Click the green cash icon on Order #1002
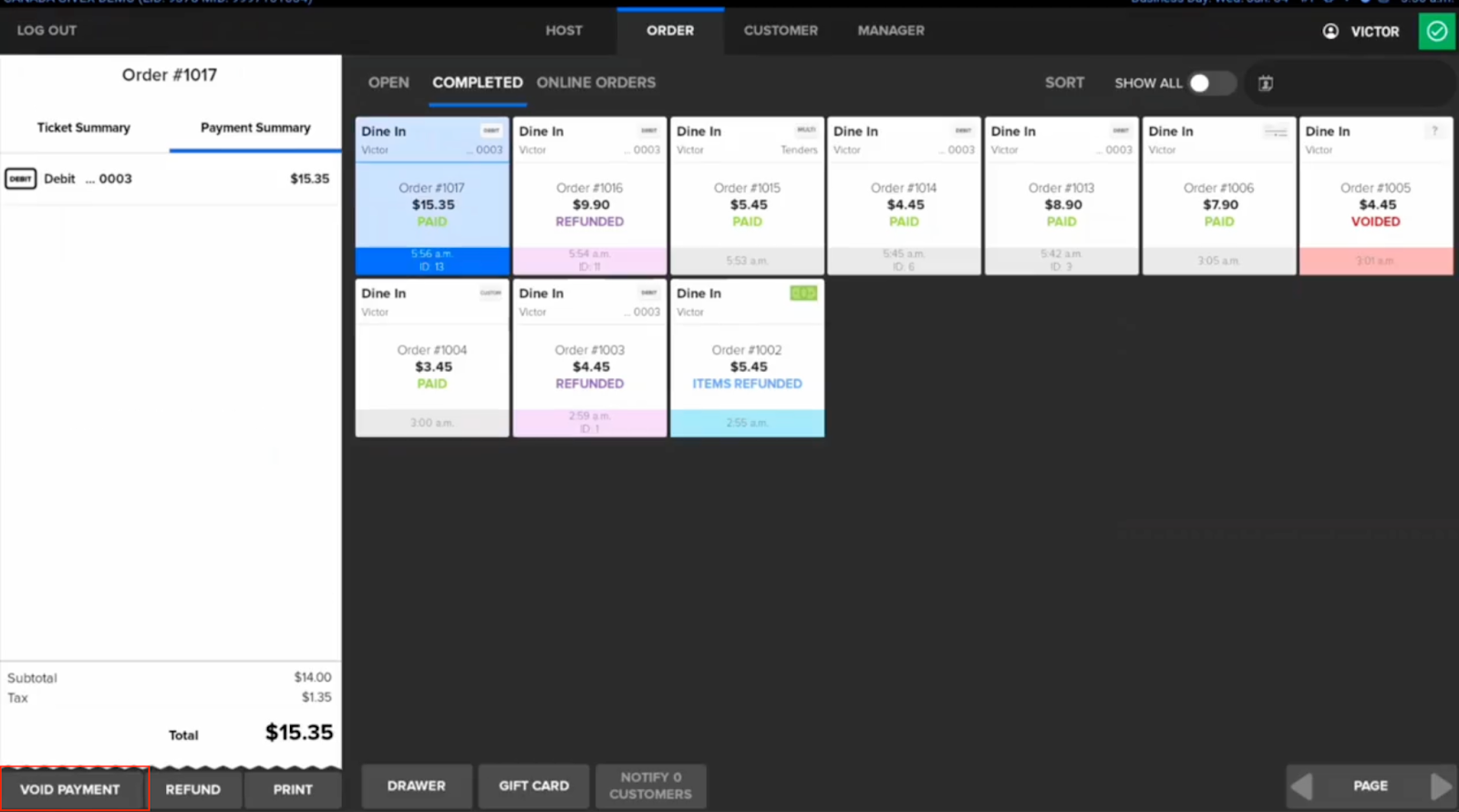1459x812 pixels. click(x=802, y=293)
